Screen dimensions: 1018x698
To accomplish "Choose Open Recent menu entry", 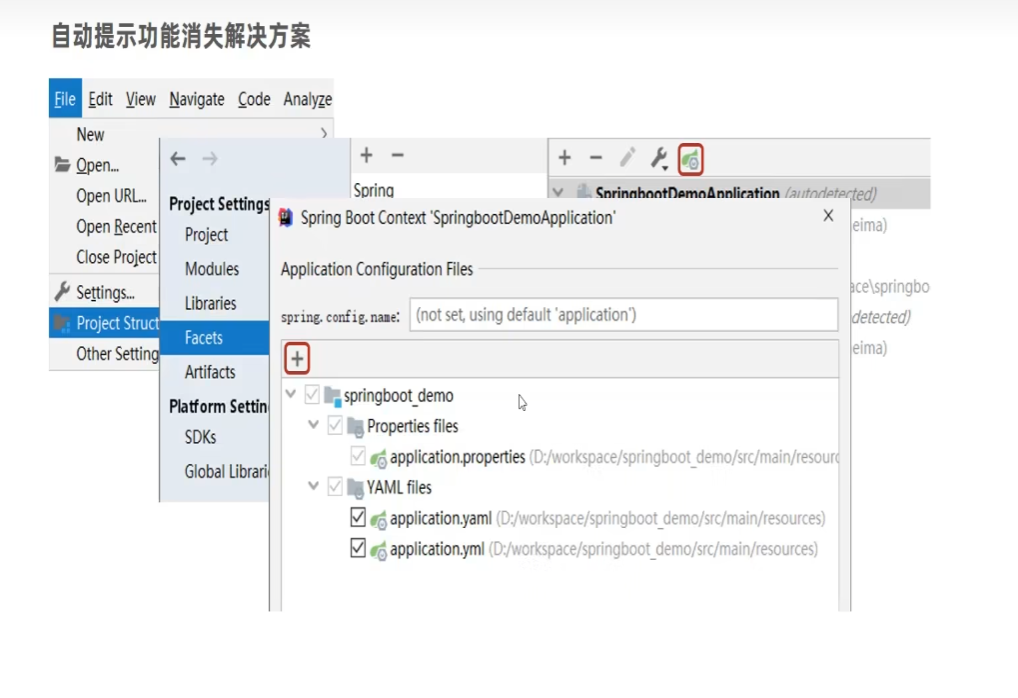I will click(x=116, y=226).
